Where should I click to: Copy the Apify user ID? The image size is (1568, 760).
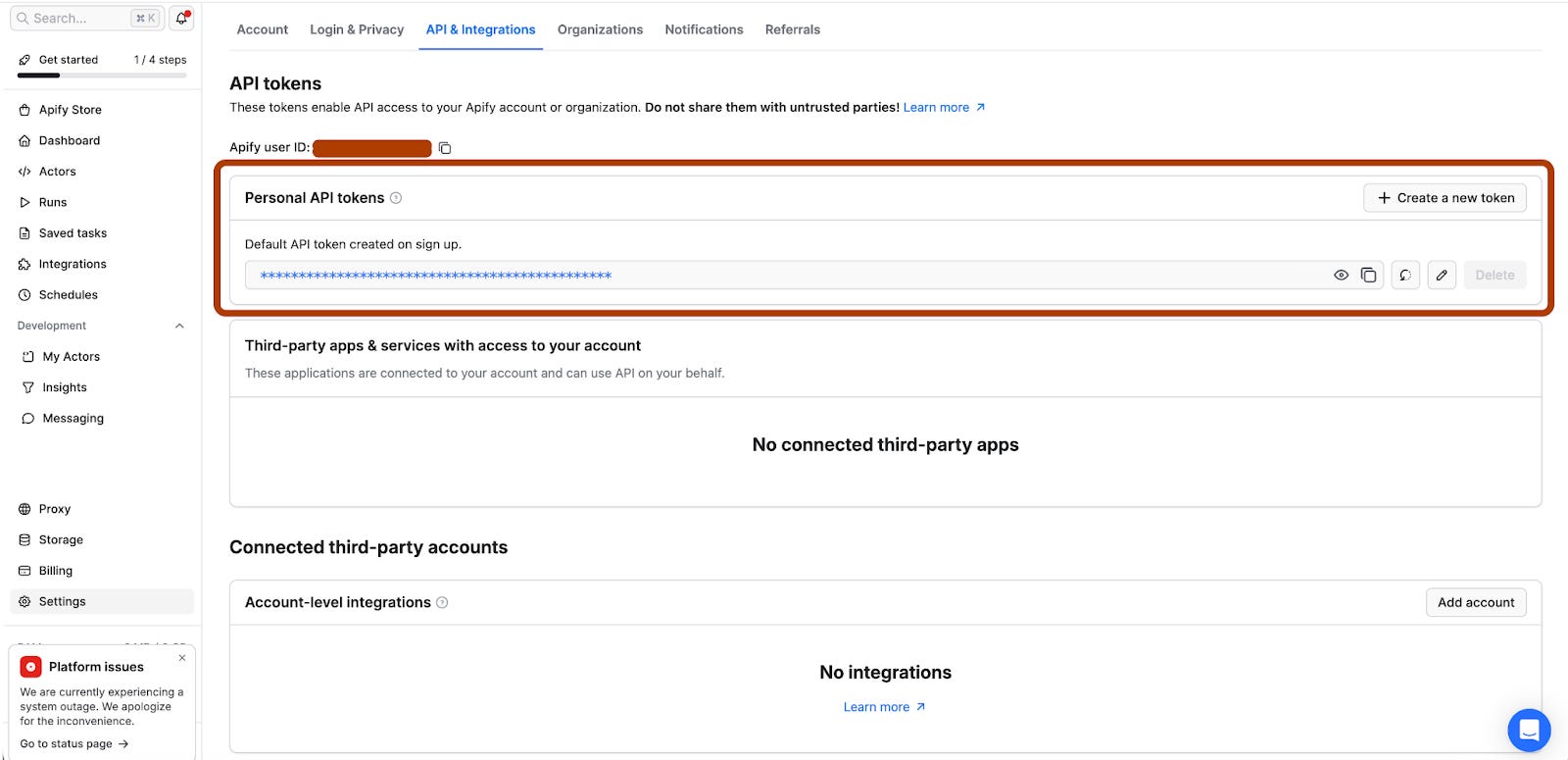point(445,148)
